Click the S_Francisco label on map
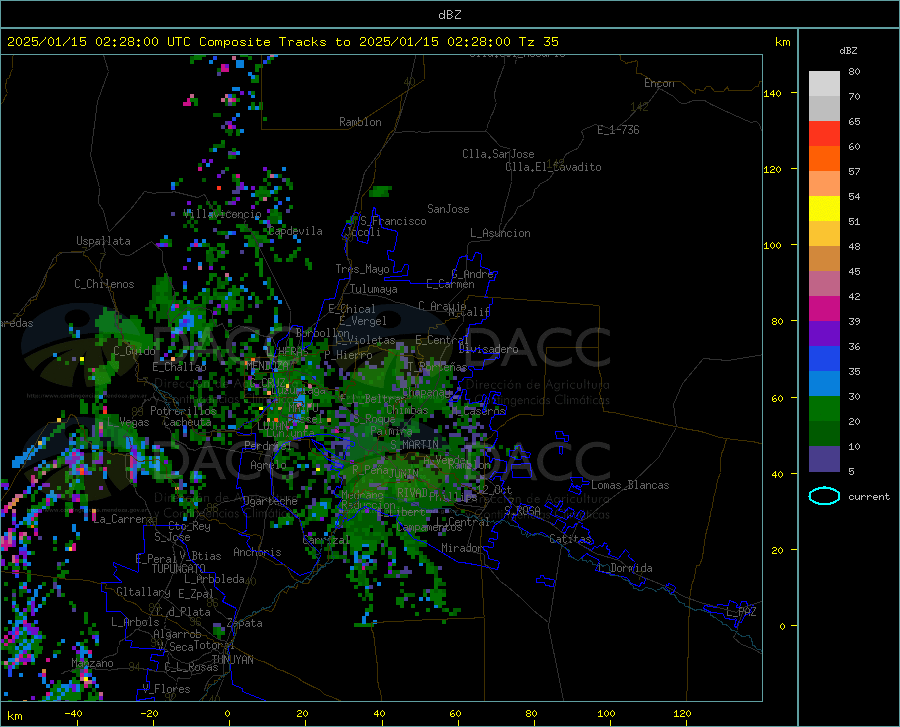Viewport: 900px width, 727px height. click(x=393, y=221)
